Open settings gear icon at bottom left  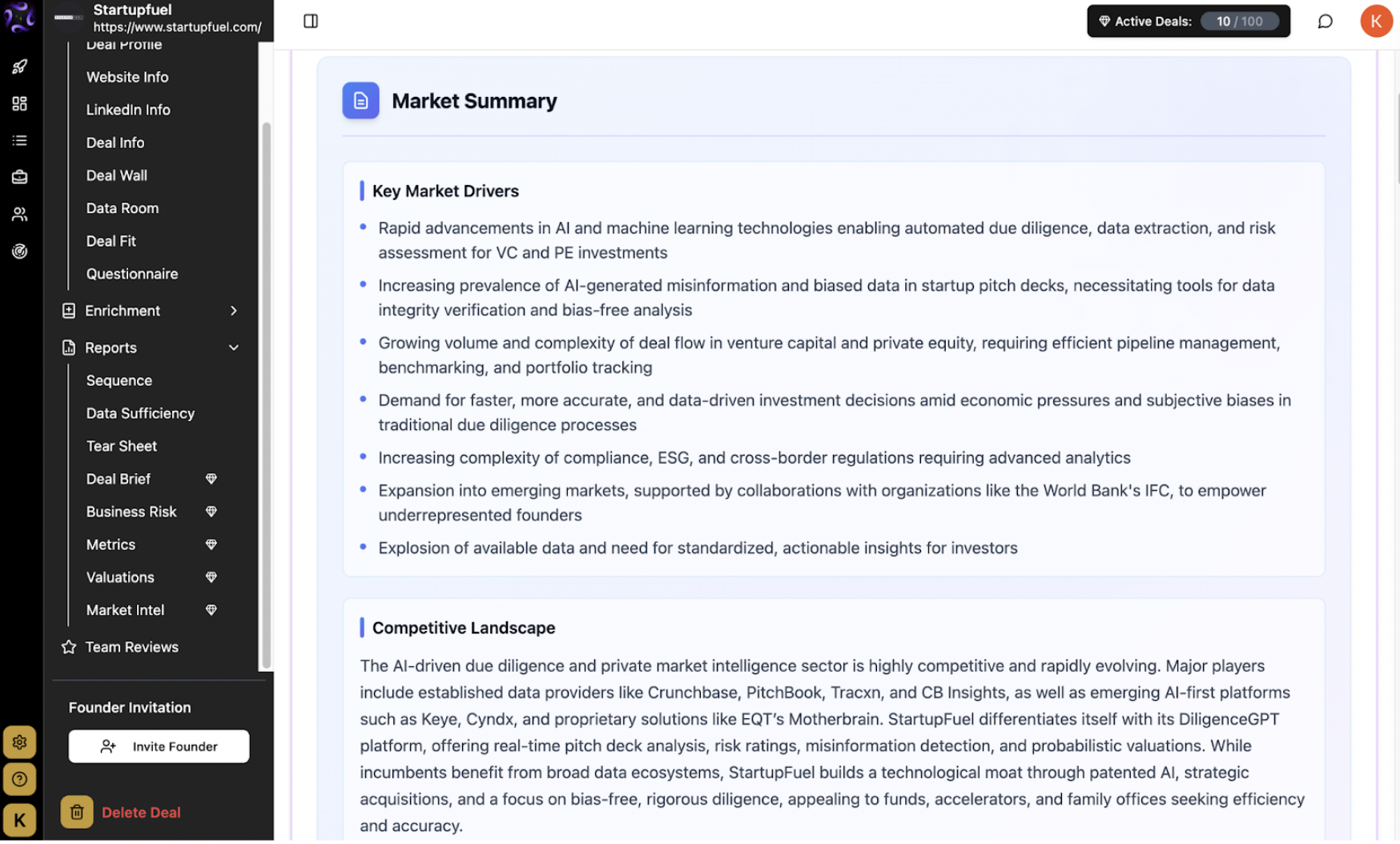(x=19, y=742)
